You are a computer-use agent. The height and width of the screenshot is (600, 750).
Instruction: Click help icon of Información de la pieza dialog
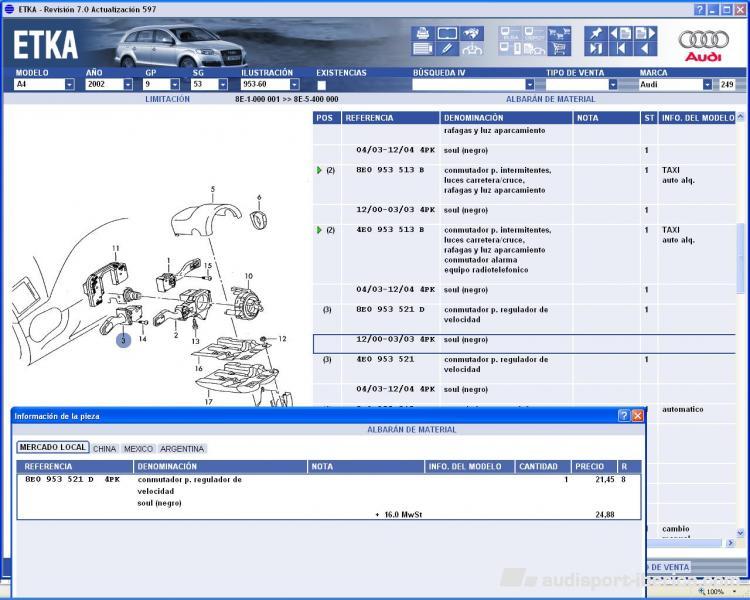point(623,416)
